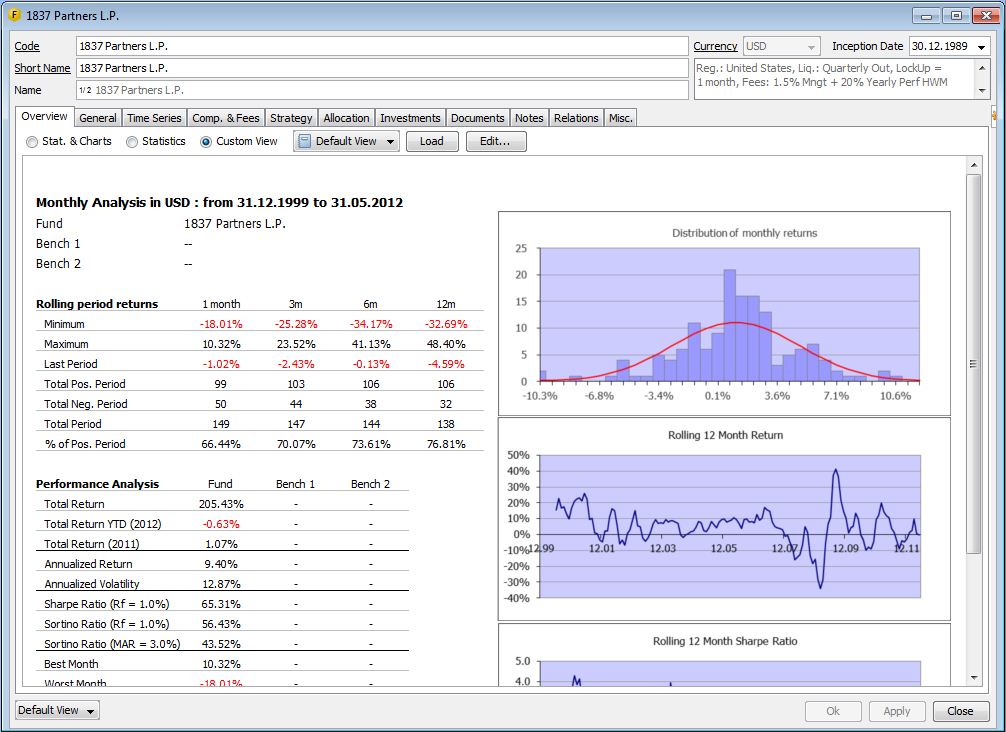Open the Investments tab
Image resolution: width=1006 pixels, height=732 pixels.
tap(410, 118)
